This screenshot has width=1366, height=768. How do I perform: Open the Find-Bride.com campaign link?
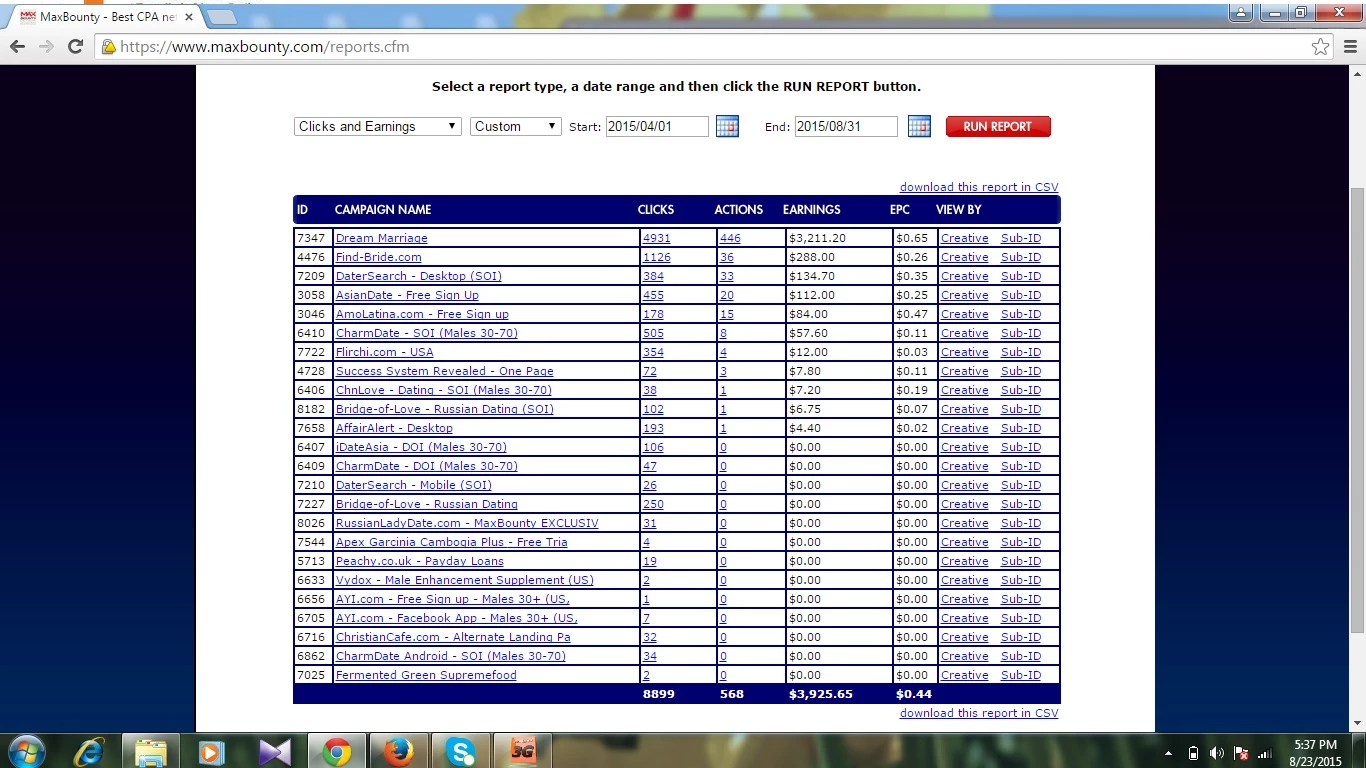coord(379,257)
